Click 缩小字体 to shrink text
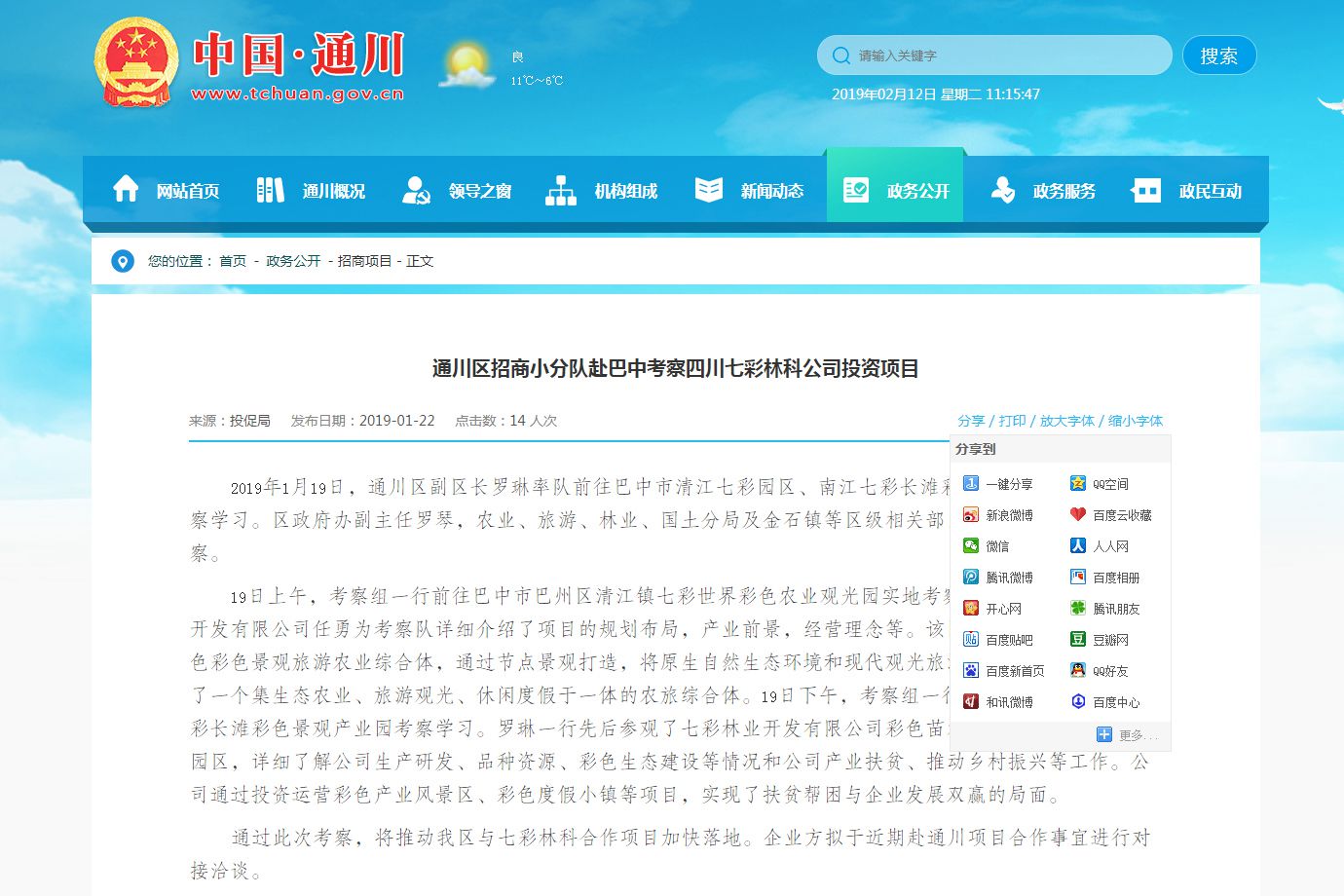1344x896 pixels. coord(1135,421)
